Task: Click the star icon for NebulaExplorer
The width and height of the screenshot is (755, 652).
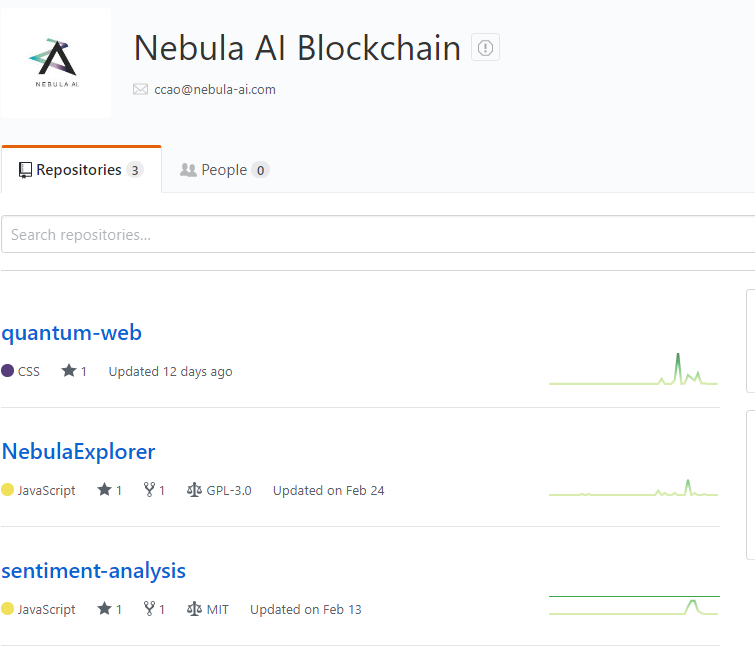Action: pos(104,490)
